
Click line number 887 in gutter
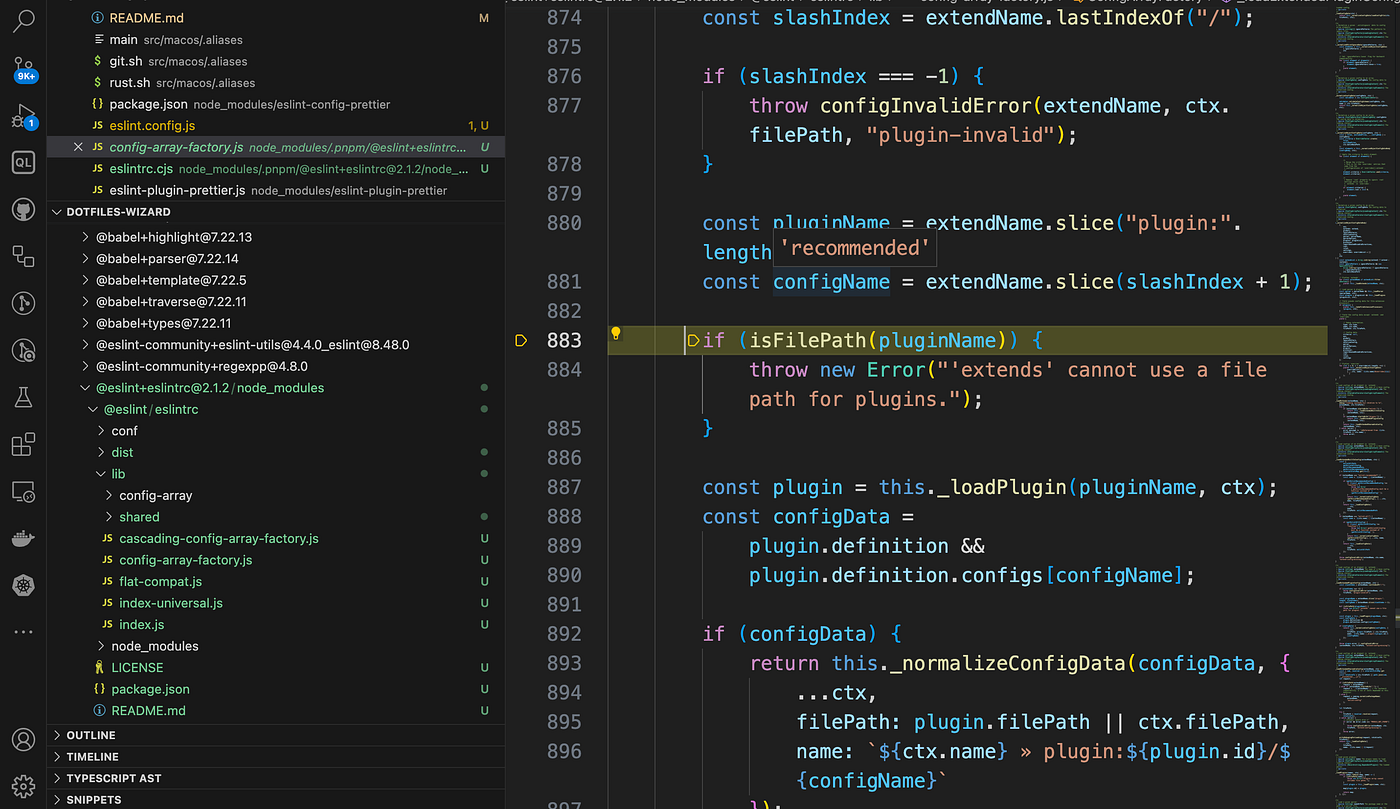click(564, 487)
